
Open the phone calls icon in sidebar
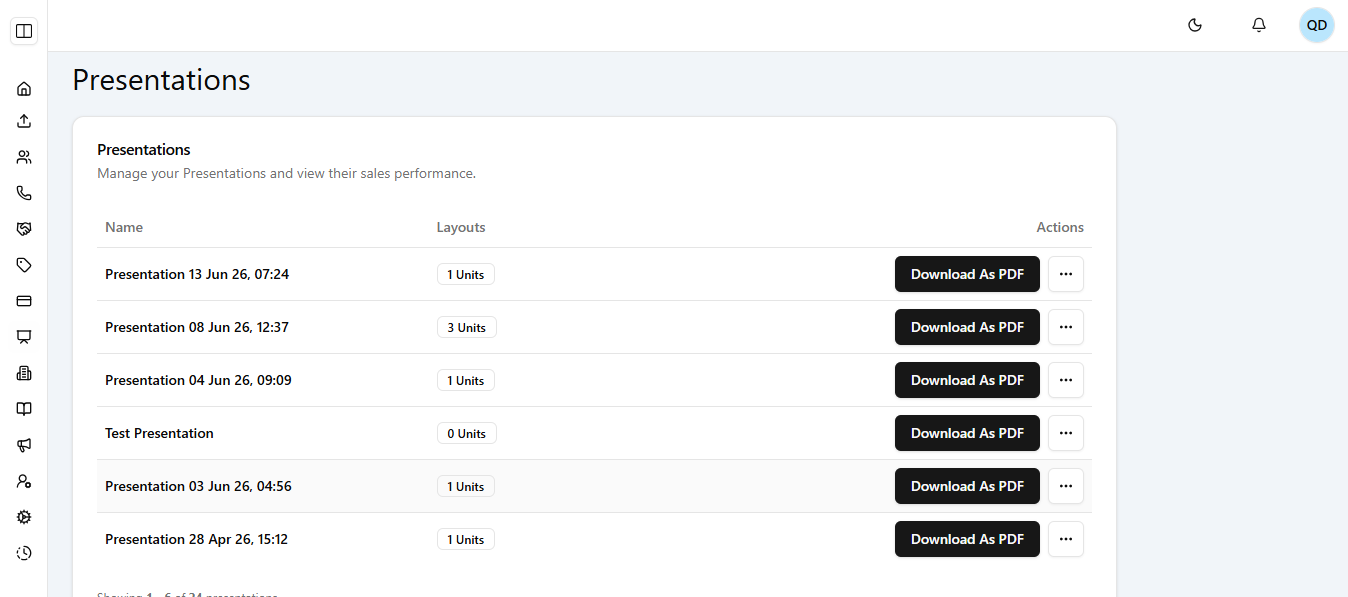pos(24,193)
